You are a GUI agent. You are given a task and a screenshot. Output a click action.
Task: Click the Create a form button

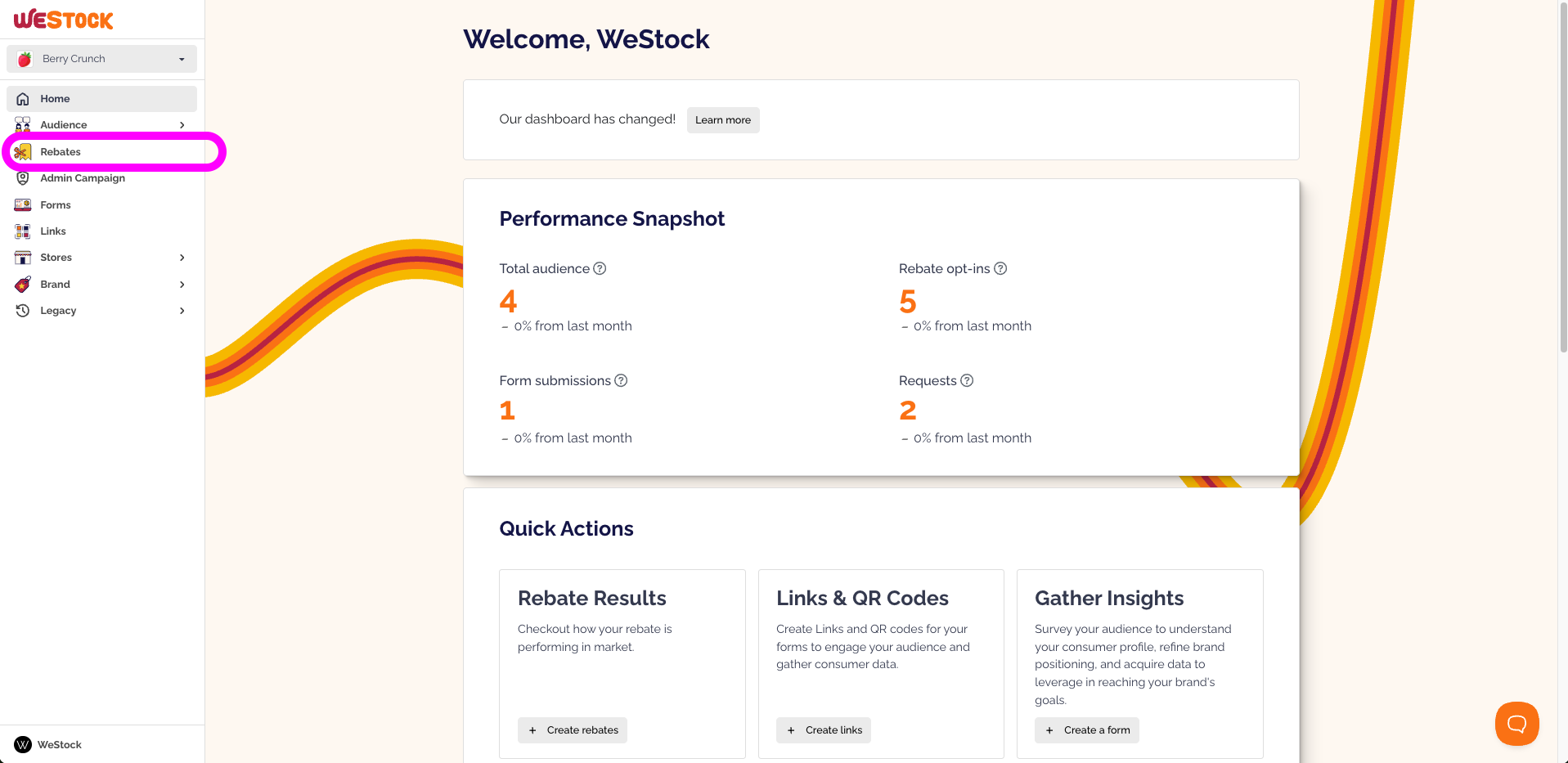pyautogui.click(x=1087, y=730)
